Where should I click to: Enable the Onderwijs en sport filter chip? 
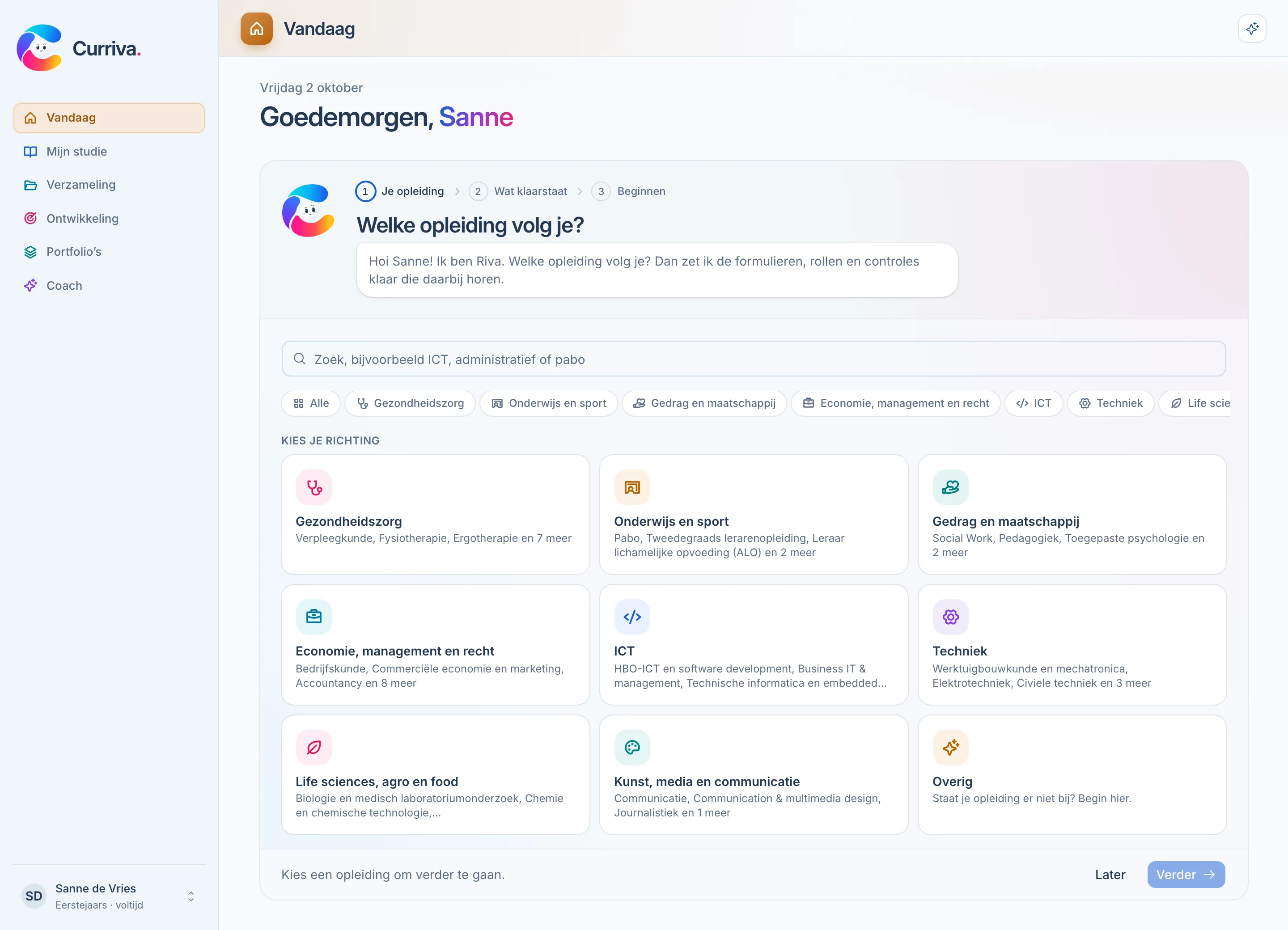click(x=549, y=403)
